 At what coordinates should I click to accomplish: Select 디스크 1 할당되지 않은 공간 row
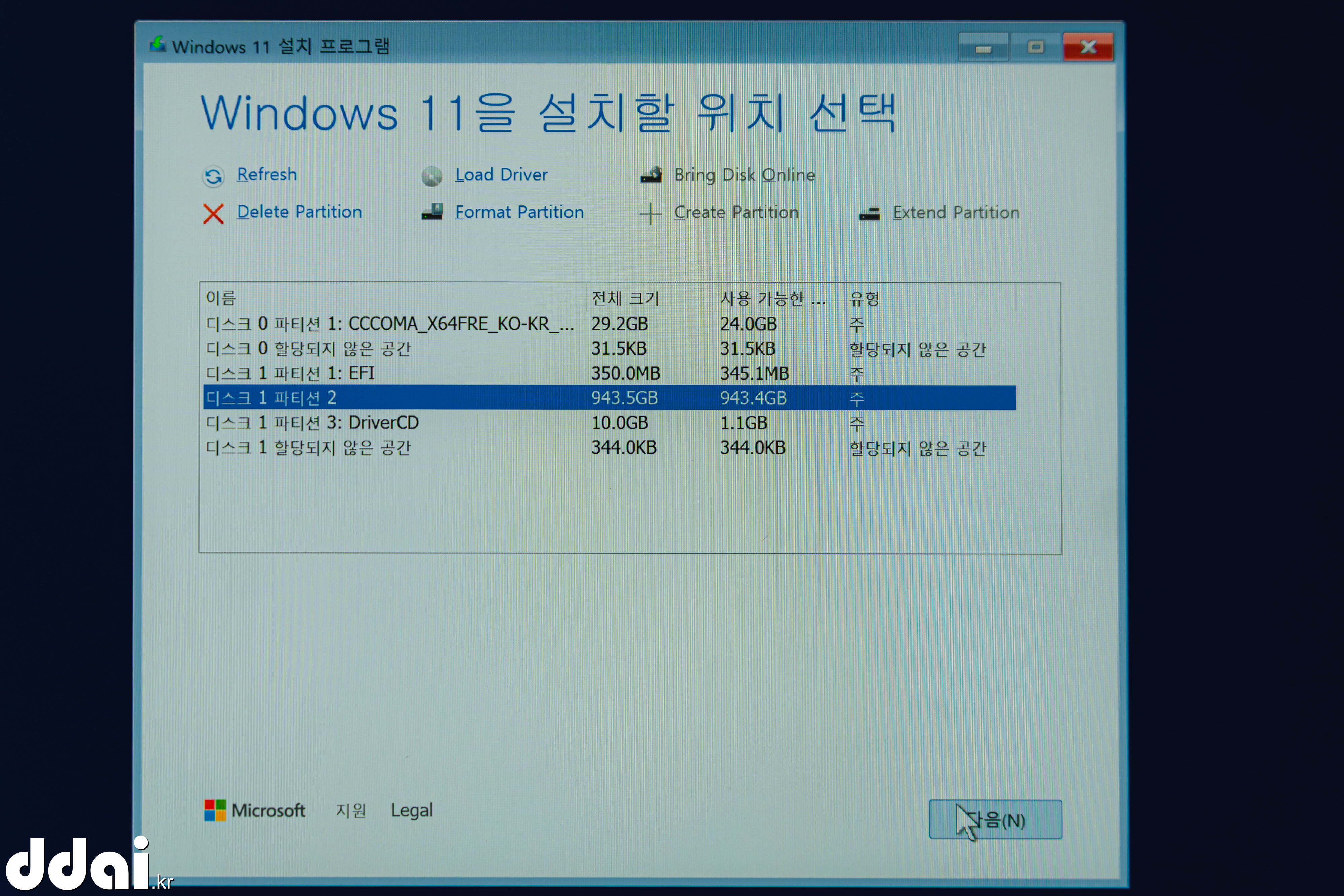coord(308,447)
